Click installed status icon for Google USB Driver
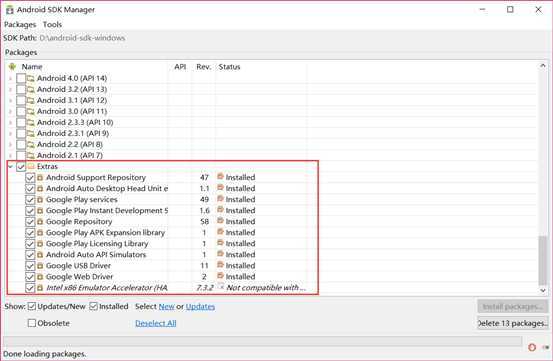Image resolution: width=553 pixels, height=361 pixels. pyautogui.click(x=220, y=265)
